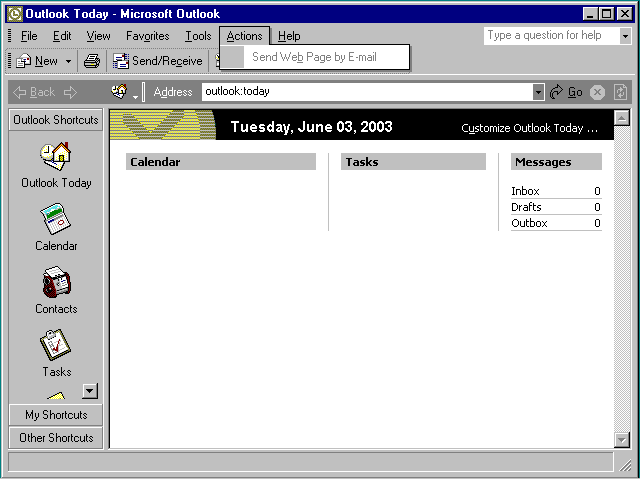Close the open Actions menu
The image size is (640, 480).
pyautogui.click(x=244, y=36)
